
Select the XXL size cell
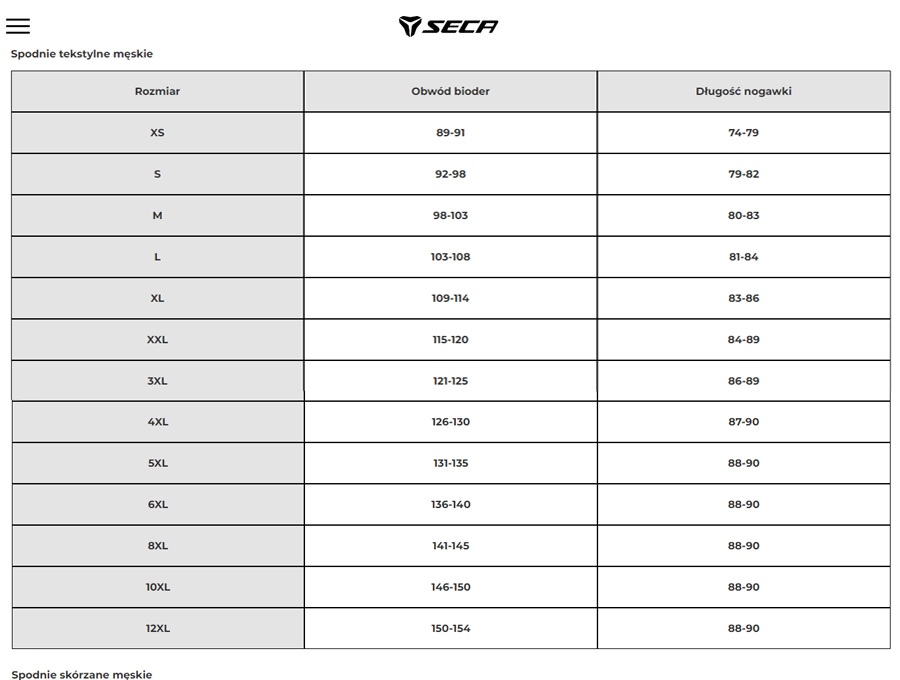157,340
